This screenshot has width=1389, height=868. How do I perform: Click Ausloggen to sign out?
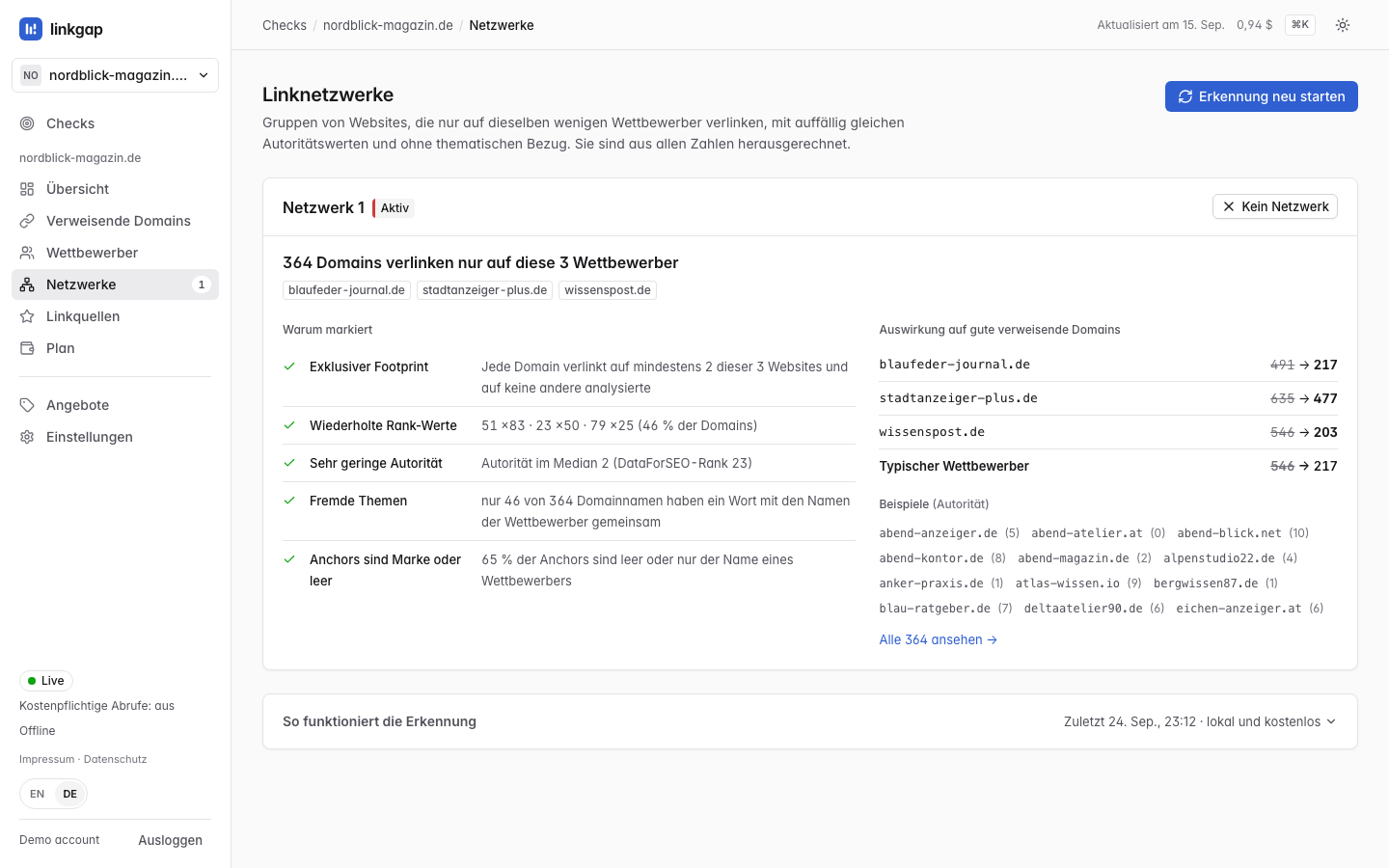click(170, 840)
